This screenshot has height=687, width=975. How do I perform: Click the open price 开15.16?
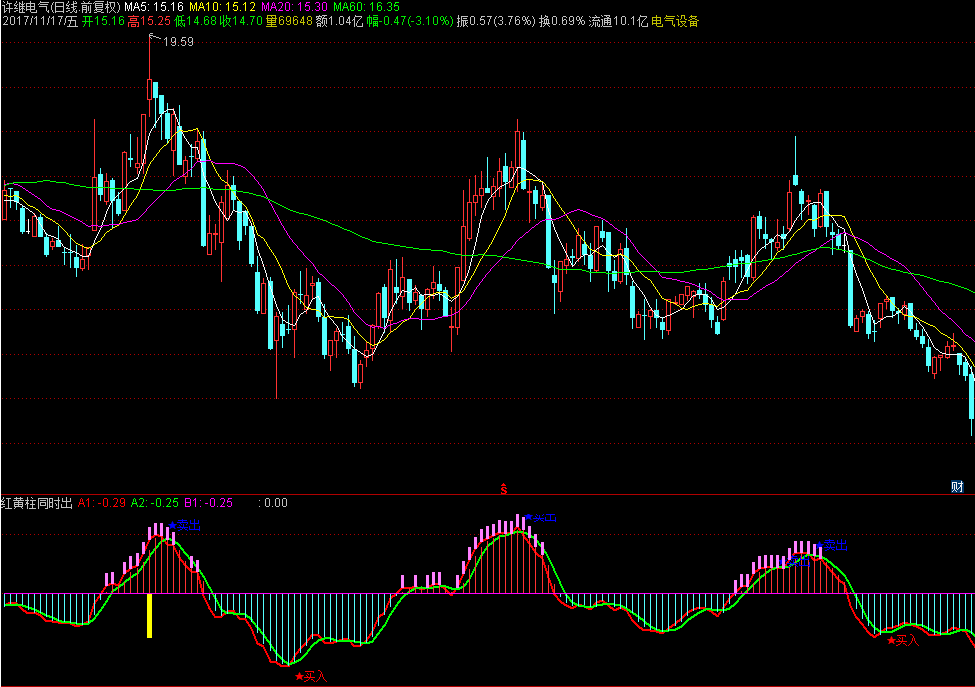pos(104,22)
